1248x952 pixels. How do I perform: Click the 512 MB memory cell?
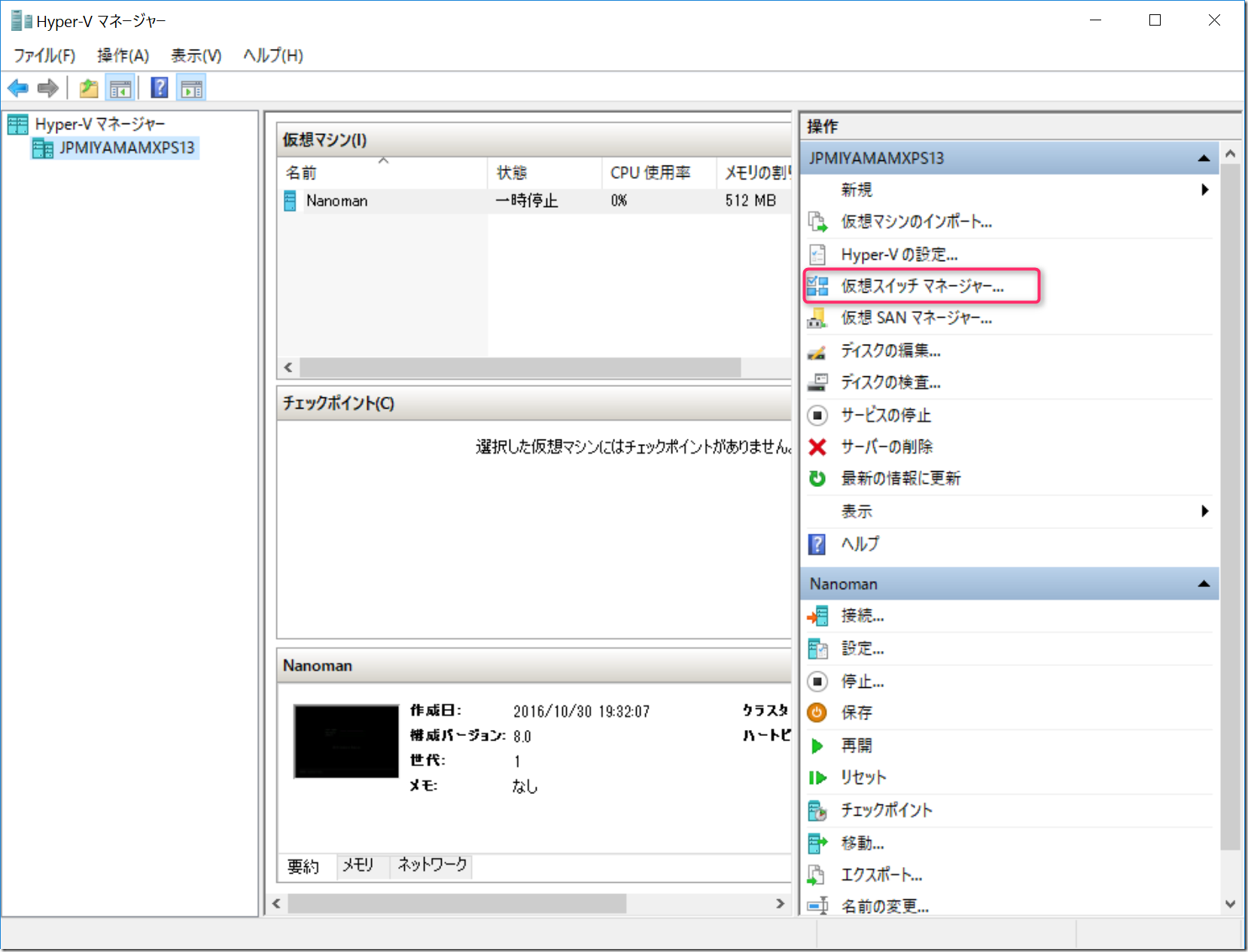750,201
